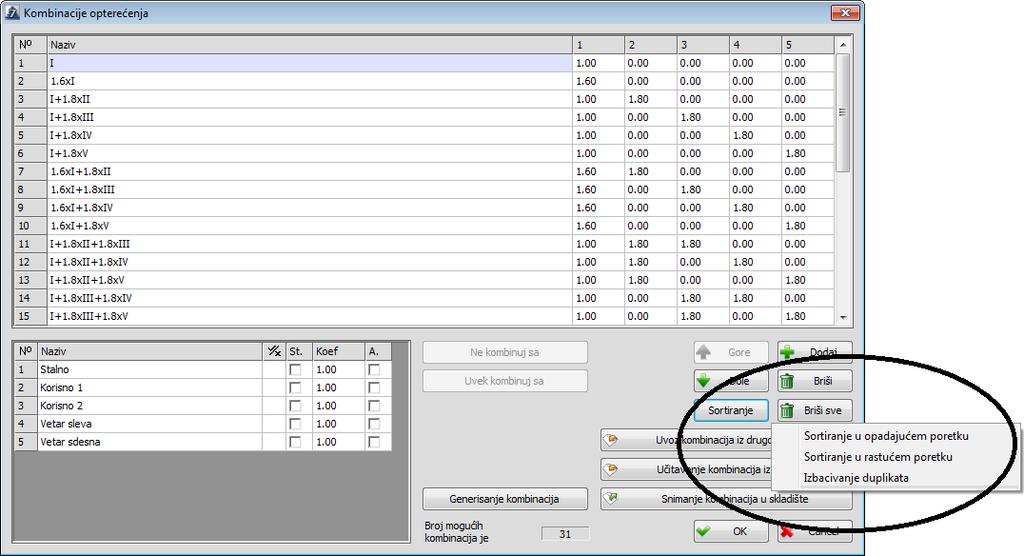Enable the A. checkbox for Stalno
This screenshot has width=1024, height=556.
tap(374, 370)
